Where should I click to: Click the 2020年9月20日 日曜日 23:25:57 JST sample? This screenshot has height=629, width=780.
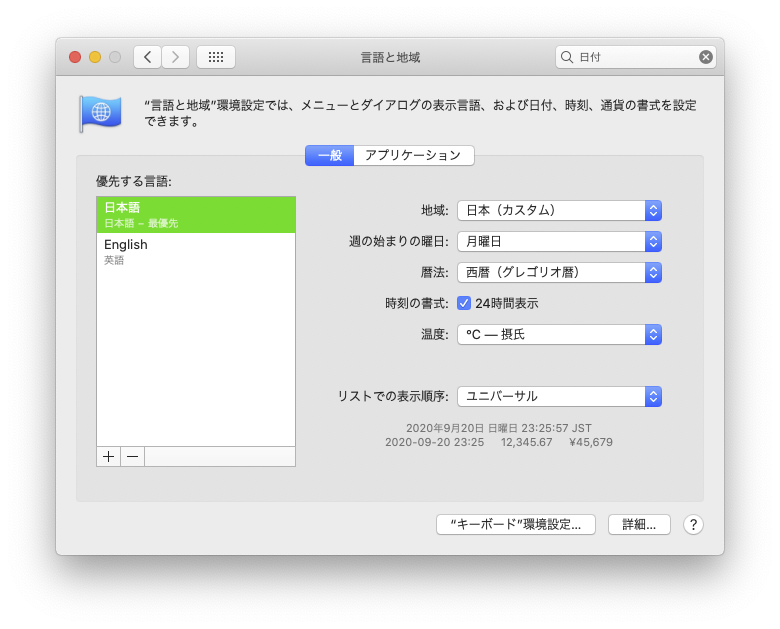click(499, 428)
